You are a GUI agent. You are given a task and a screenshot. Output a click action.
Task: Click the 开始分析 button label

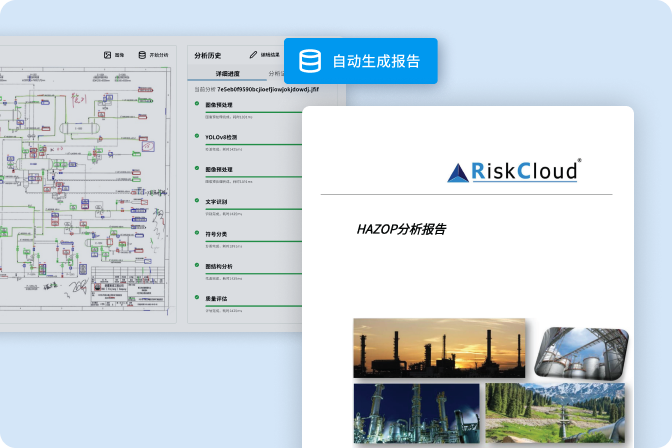pyautogui.click(x=158, y=55)
